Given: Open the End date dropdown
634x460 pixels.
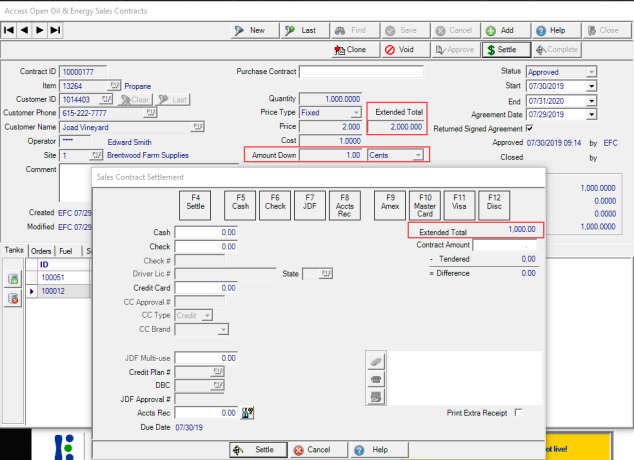Looking at the screenshot, I should coord(591,100).
